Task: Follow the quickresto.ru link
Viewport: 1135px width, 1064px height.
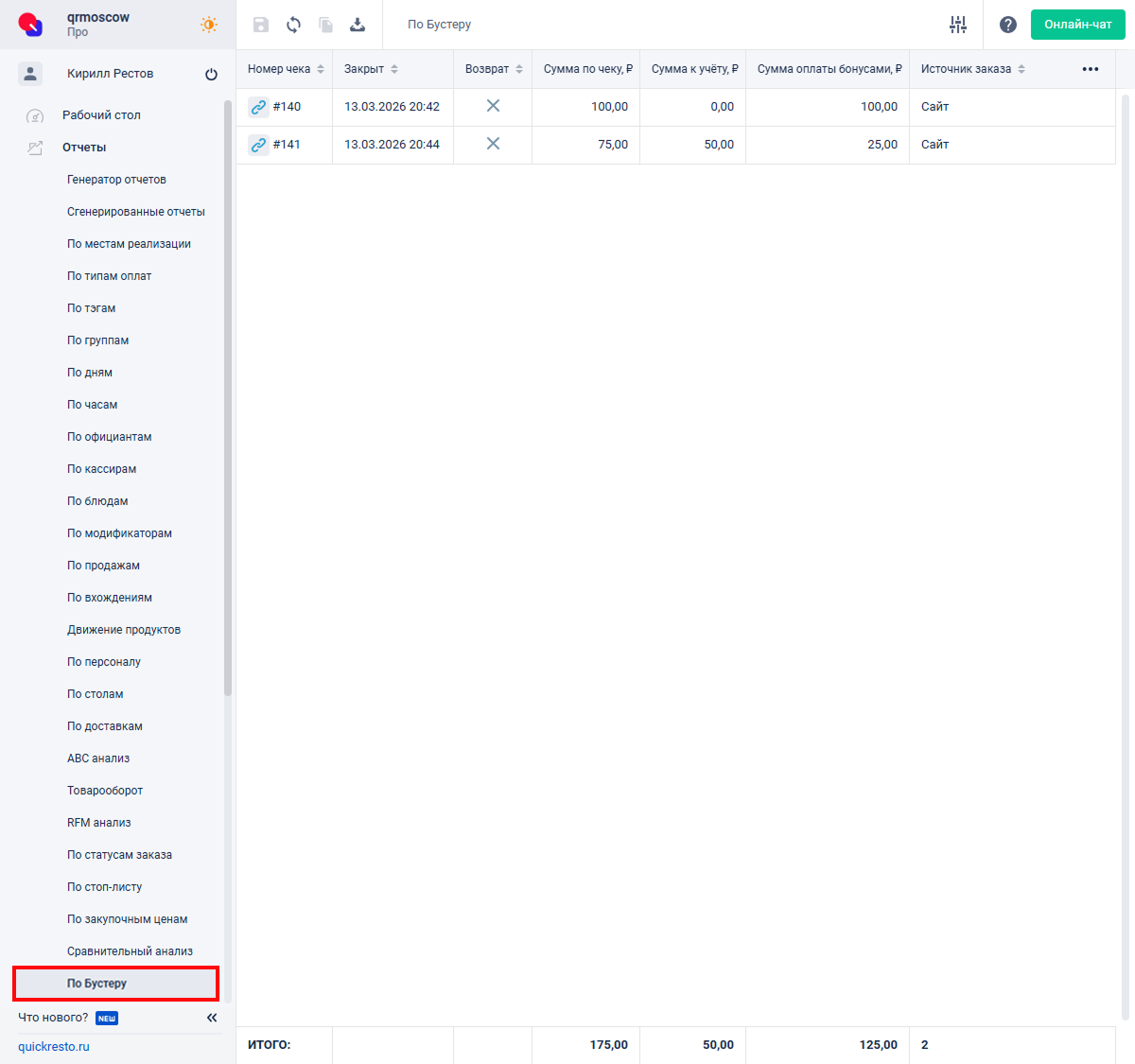Action: (x=54, y=1047)
